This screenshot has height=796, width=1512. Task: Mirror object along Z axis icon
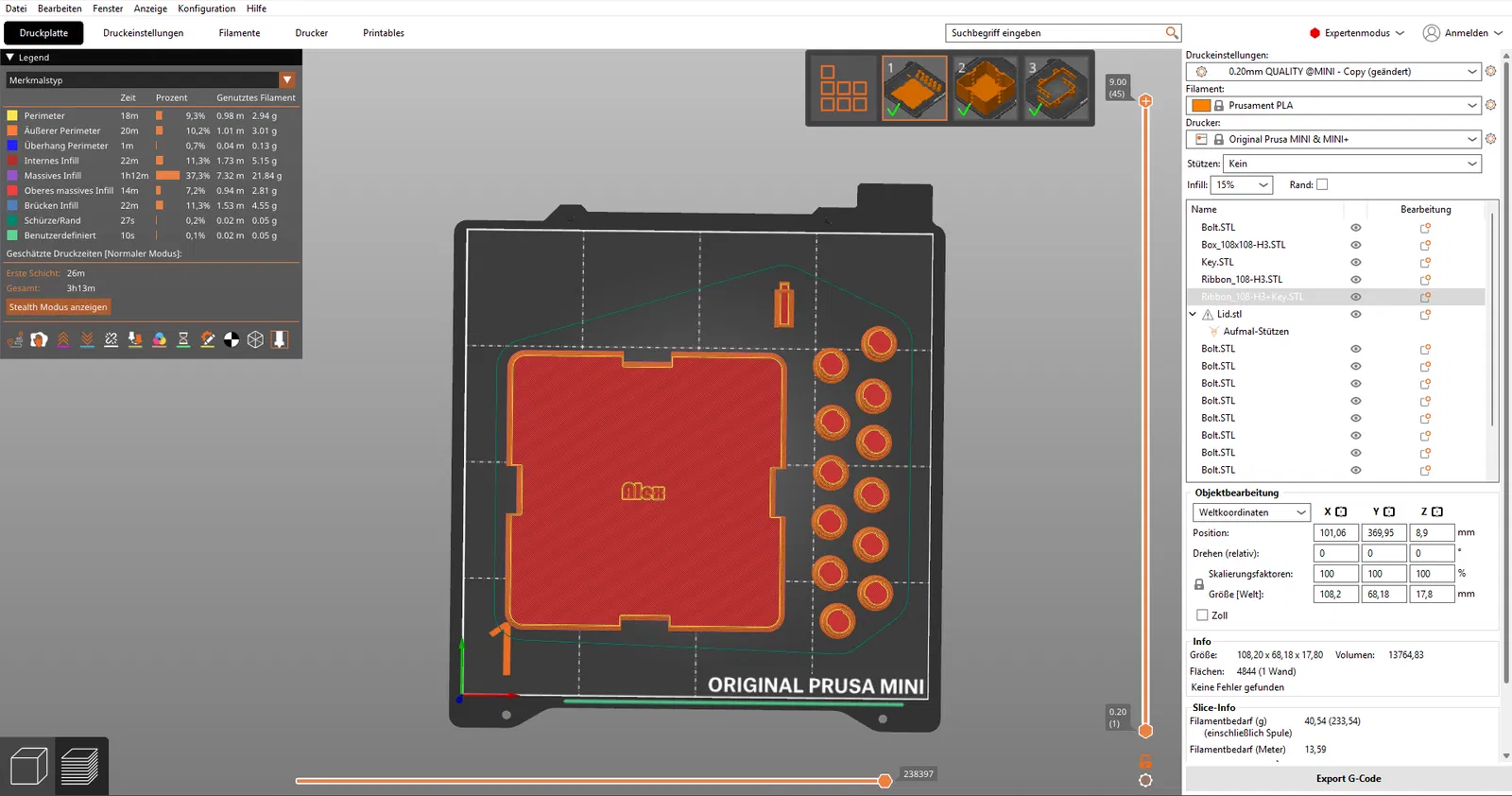[1437, 511]
